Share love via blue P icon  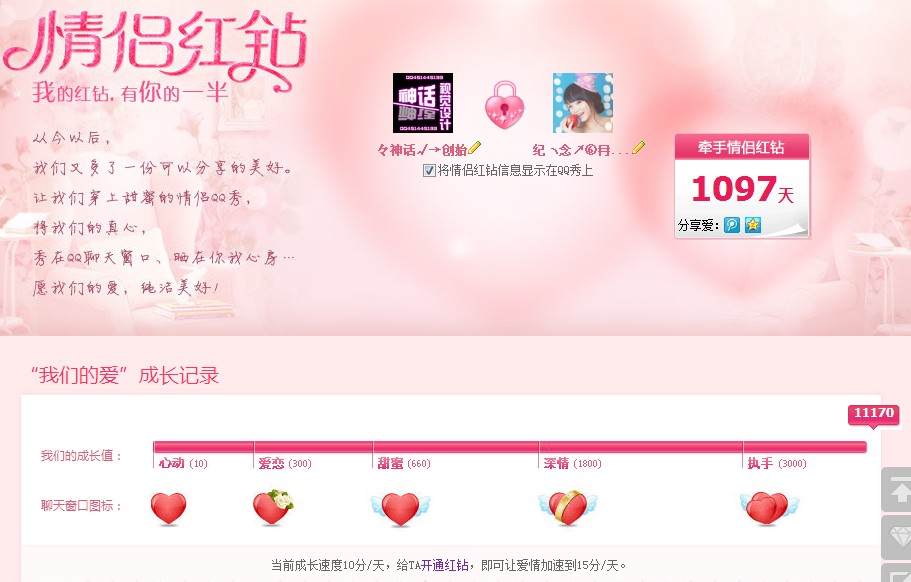[732, 225]
